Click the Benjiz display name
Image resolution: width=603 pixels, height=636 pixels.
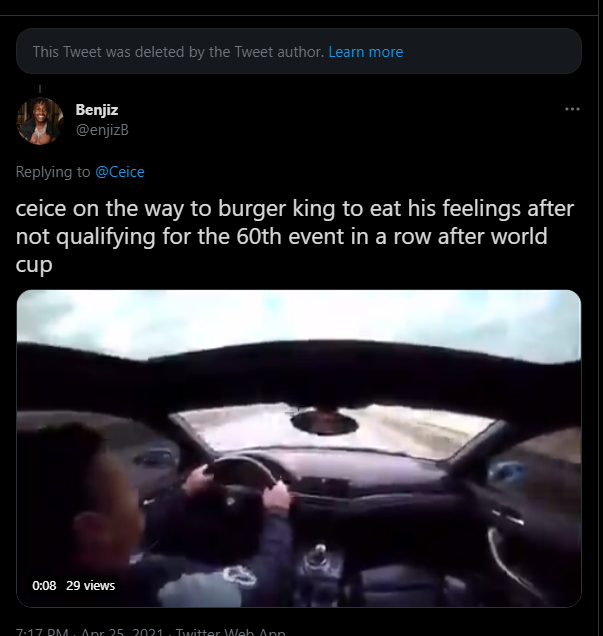97,109
